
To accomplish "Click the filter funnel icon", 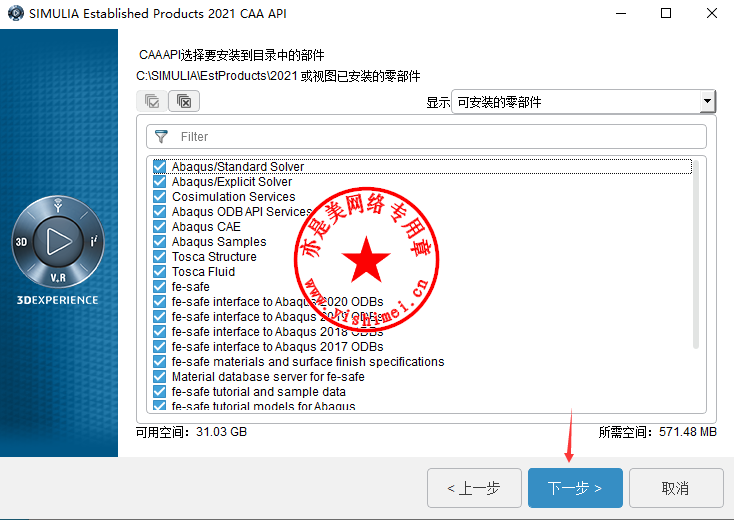I will click(x=161, y=137).
